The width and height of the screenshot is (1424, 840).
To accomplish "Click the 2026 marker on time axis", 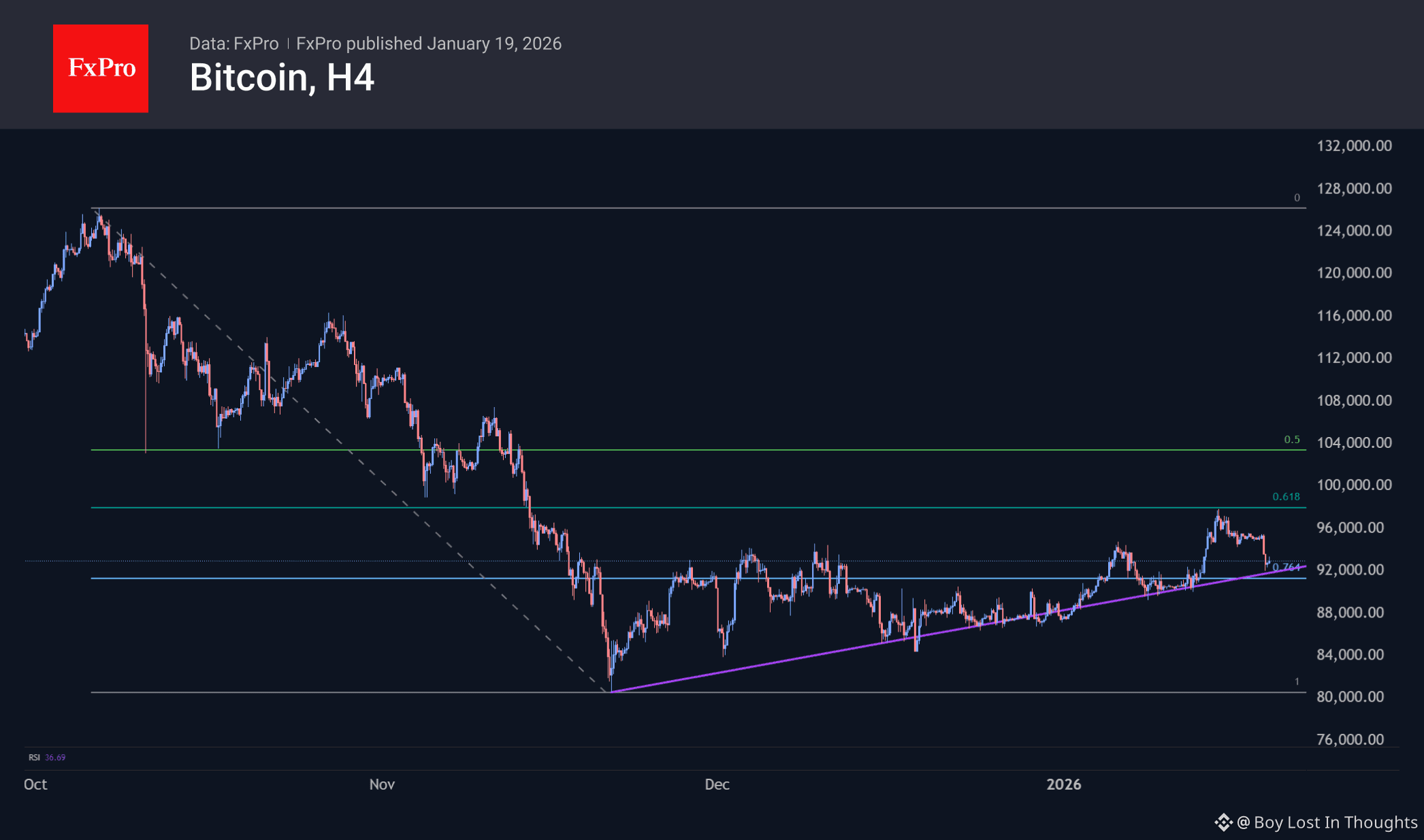I will coord(1063,784).
